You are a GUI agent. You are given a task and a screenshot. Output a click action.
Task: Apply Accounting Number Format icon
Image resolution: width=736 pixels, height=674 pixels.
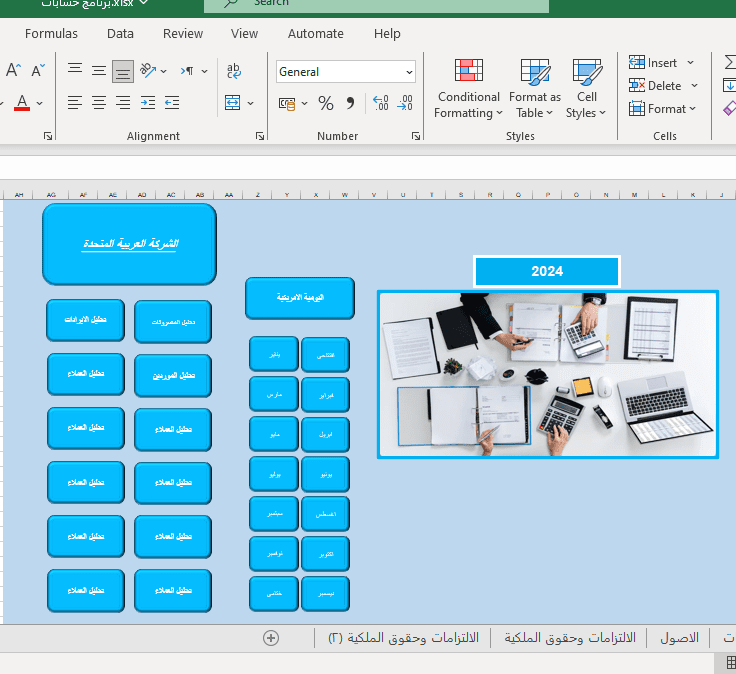(x=287, y=103)
